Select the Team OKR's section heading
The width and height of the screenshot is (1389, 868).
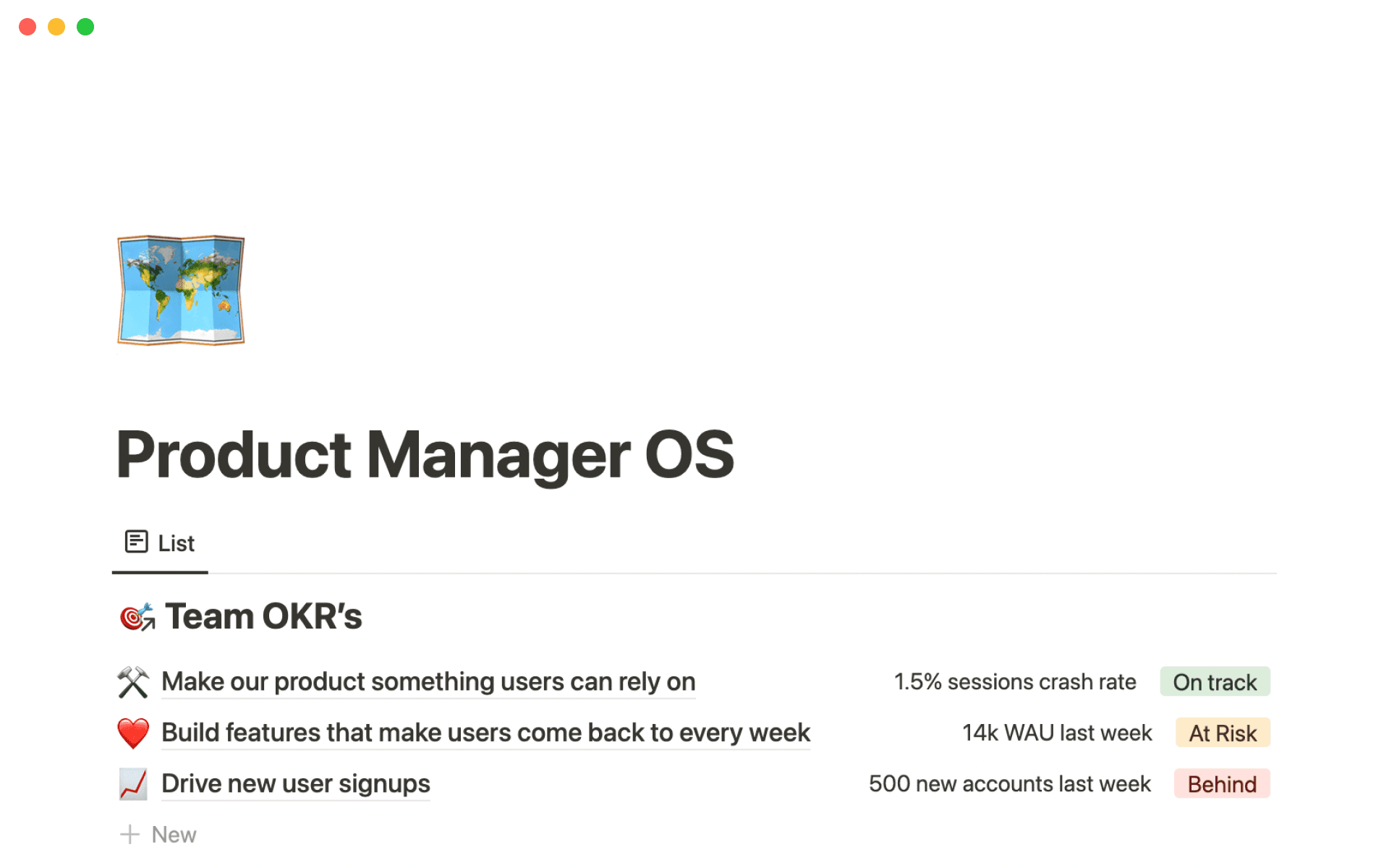tap(263, 616)
